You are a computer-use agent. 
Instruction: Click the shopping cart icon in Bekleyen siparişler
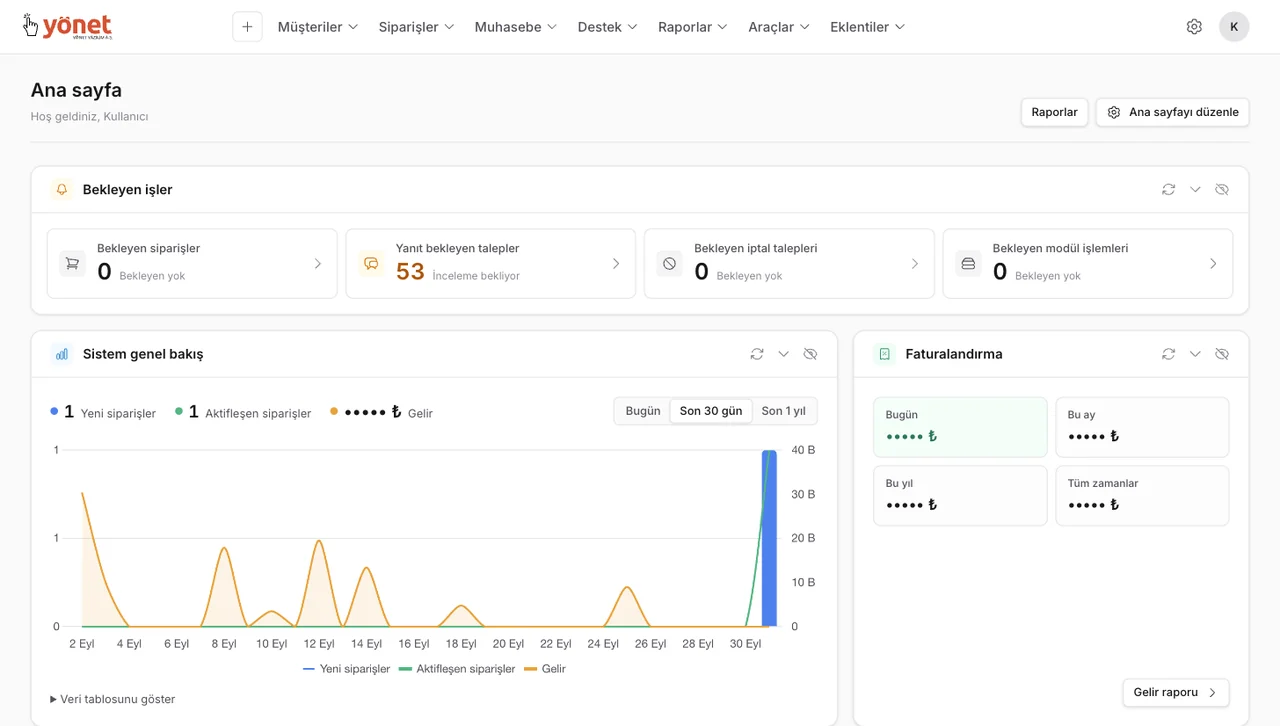pos(72,264)
